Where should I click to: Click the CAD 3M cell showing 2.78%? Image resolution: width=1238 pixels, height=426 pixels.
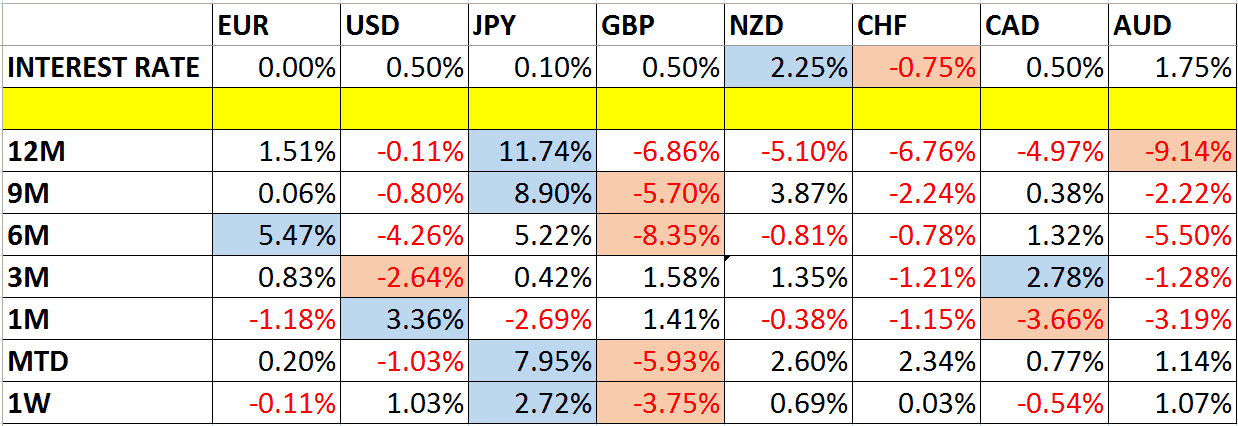1044,278
